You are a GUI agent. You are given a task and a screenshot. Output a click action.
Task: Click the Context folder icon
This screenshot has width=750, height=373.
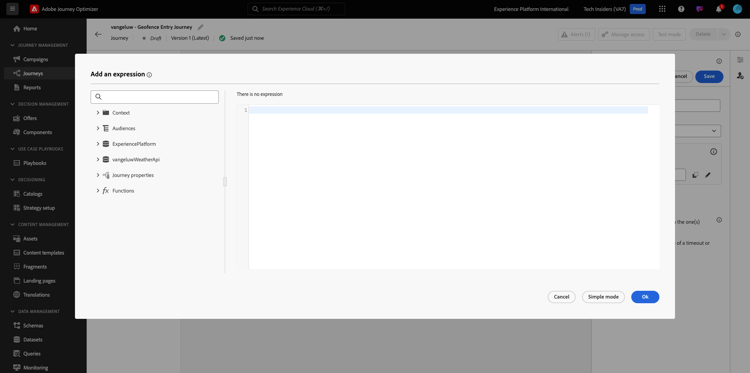coord(106,113)
